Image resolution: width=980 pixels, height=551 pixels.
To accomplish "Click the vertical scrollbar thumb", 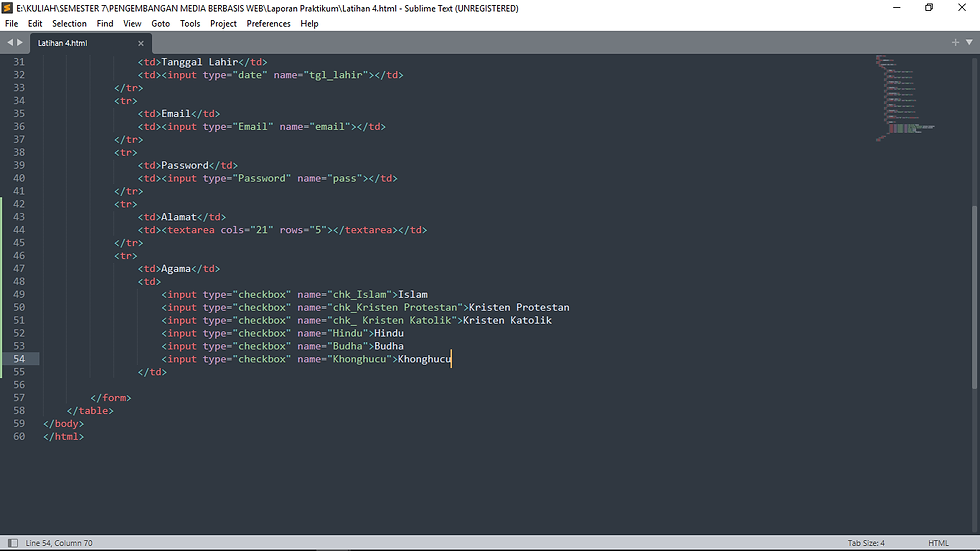I will [974, 297].
